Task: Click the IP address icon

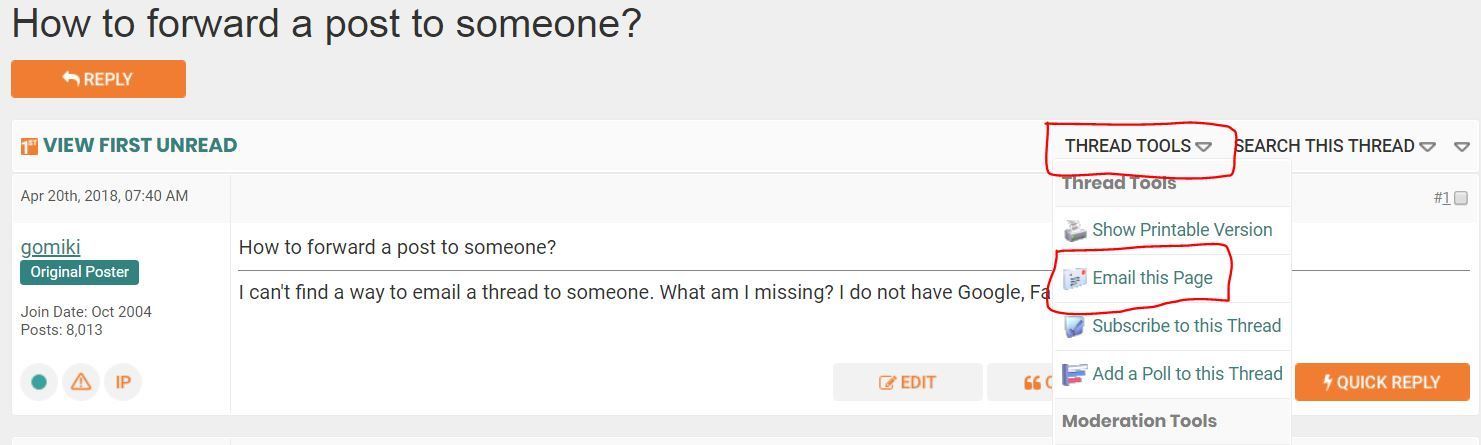Action: (123, 382)
